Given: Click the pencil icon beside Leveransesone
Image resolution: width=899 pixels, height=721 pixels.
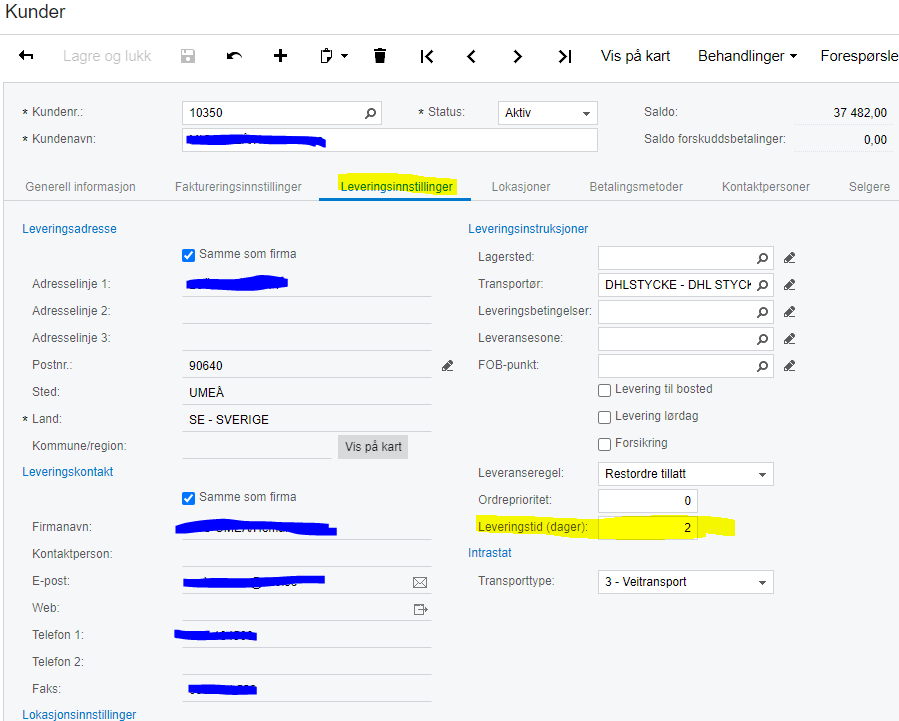Looking at the screenshot, I should [x=789, y=339].
